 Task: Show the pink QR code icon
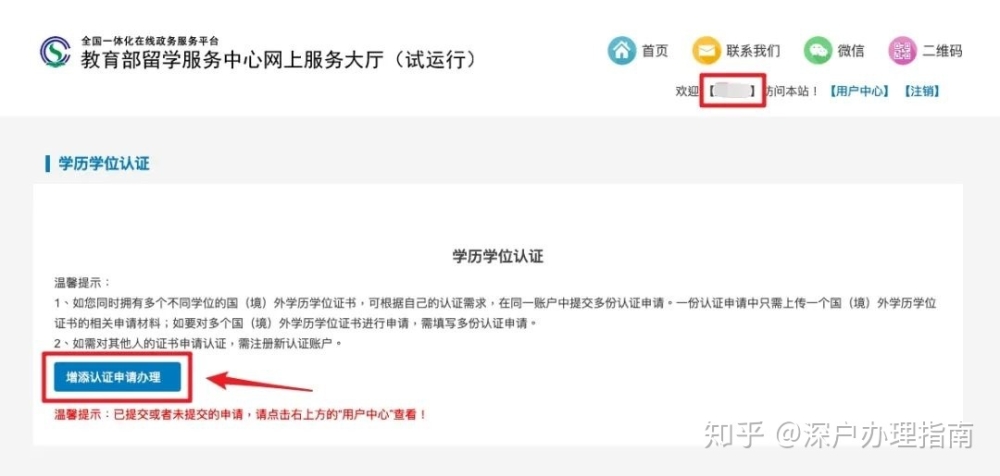point(902,51)
